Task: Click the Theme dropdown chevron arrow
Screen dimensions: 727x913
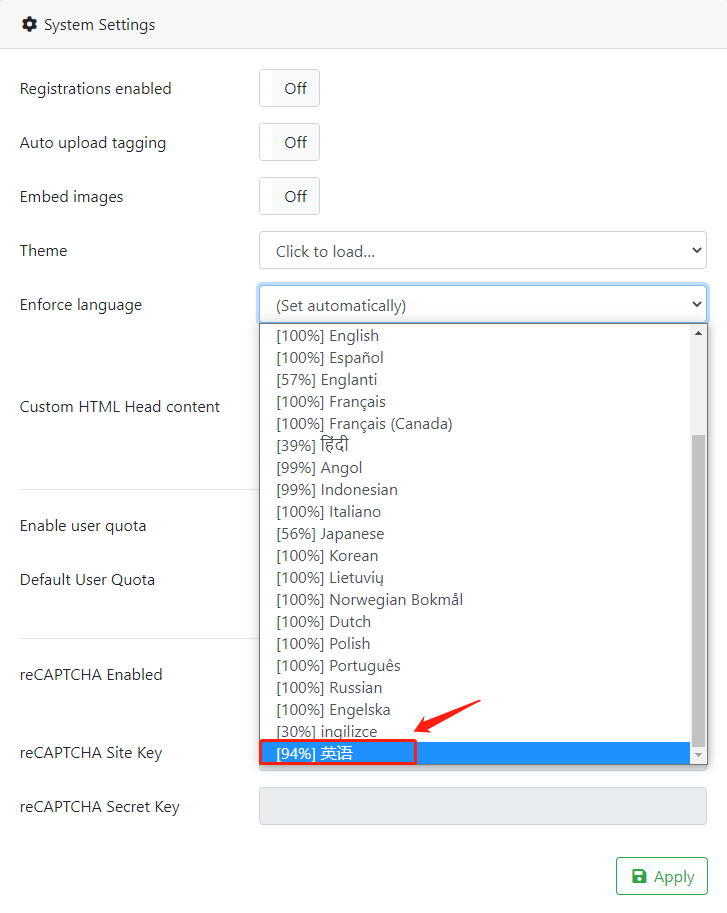Action: (x=696, y=250)
